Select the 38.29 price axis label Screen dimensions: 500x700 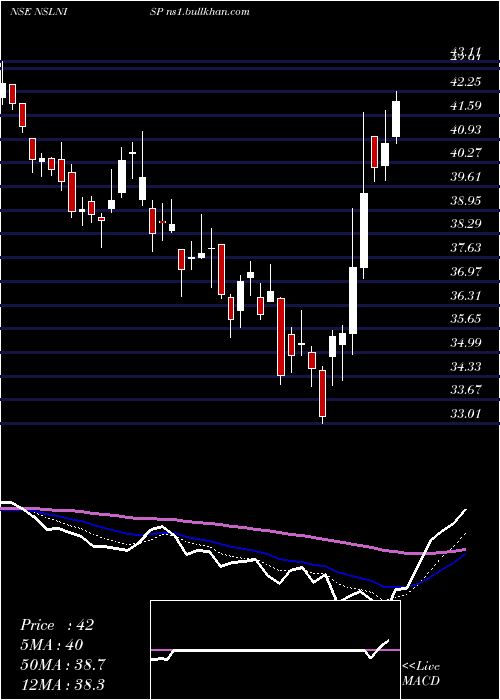(466, 223)
